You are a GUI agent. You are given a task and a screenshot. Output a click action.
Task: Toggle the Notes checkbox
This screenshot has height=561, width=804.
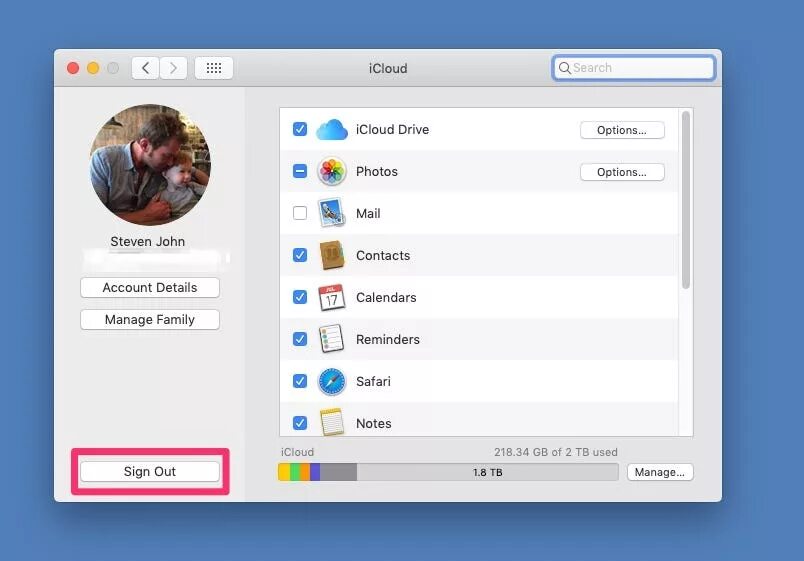click(x=300, y=423)
